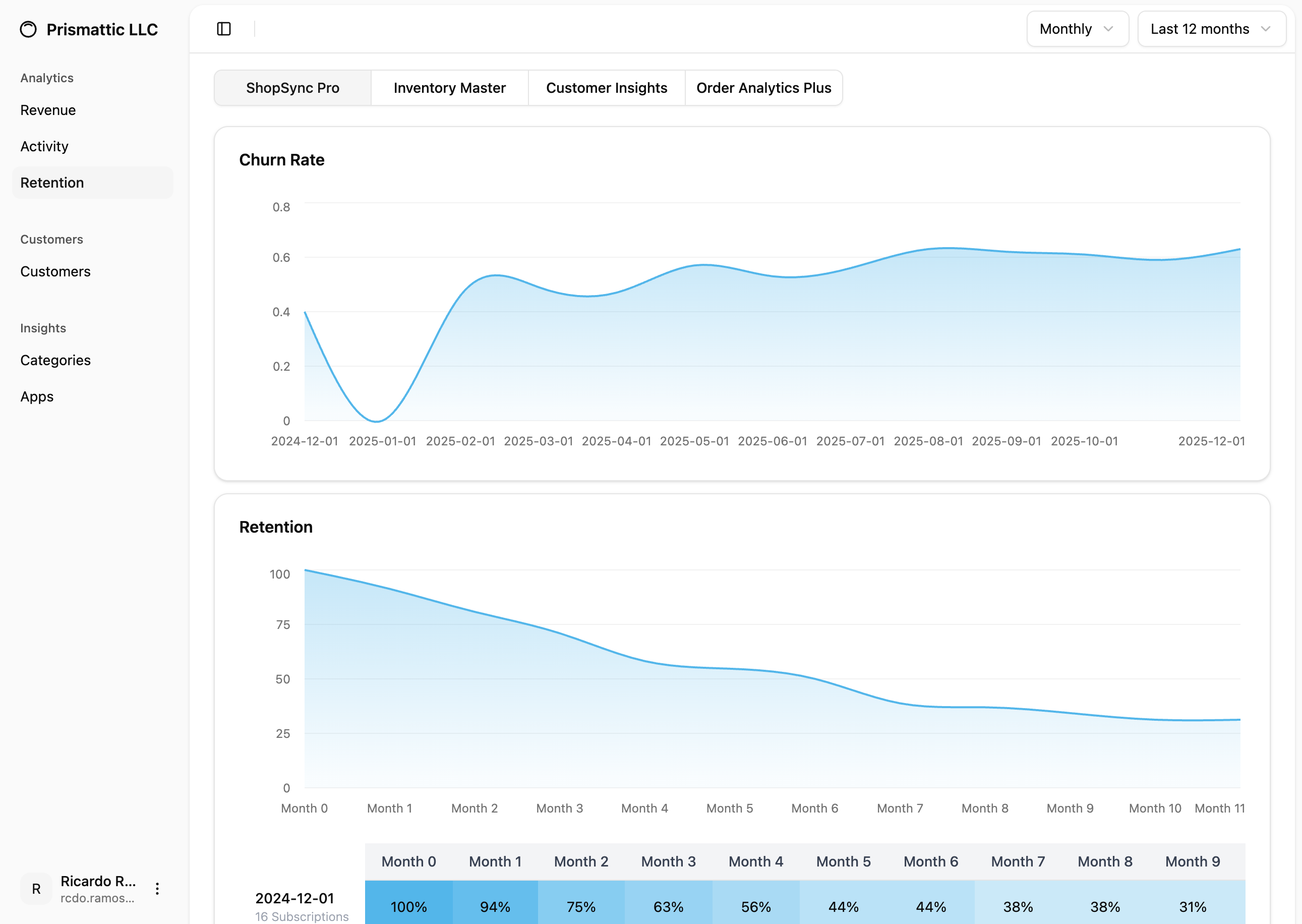Open the user menu three-dot icon
Viewport: 1302px width, 924px height.
157,889
